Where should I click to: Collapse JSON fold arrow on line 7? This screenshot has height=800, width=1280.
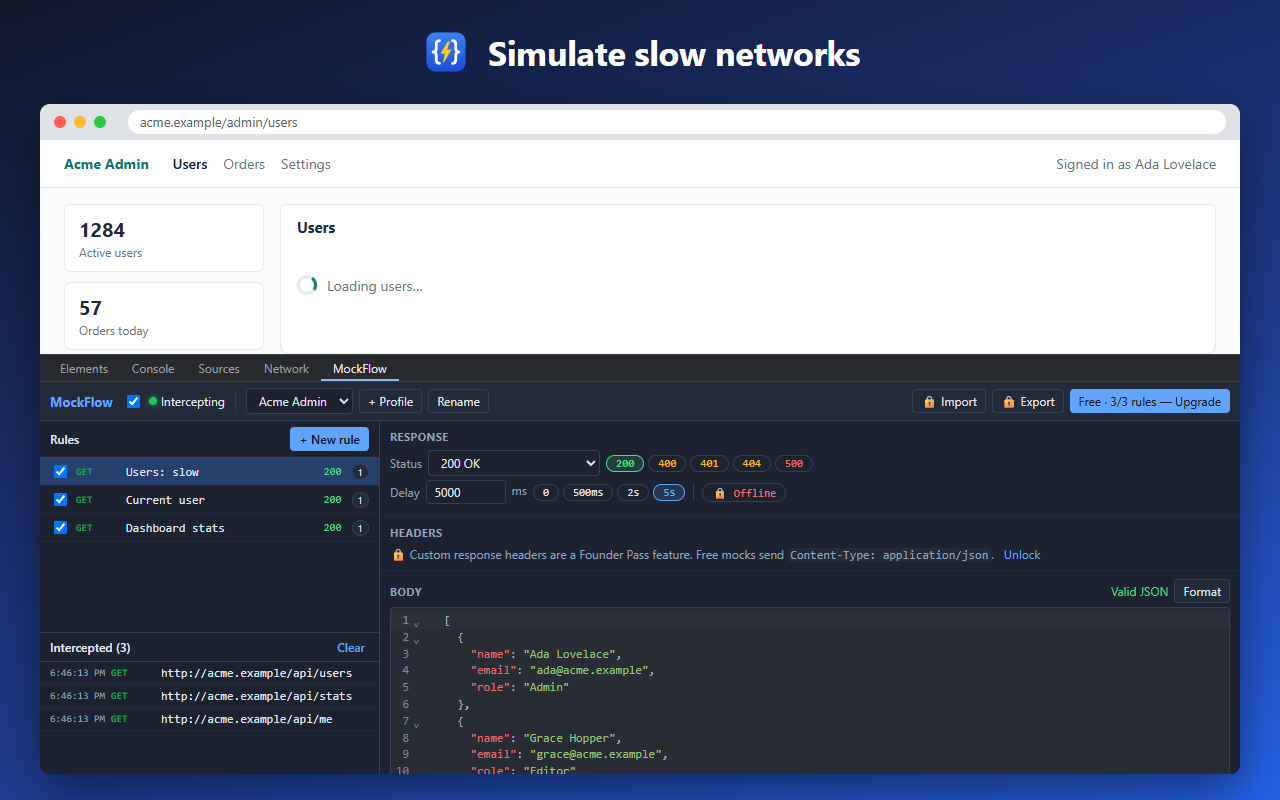[416, 725]
